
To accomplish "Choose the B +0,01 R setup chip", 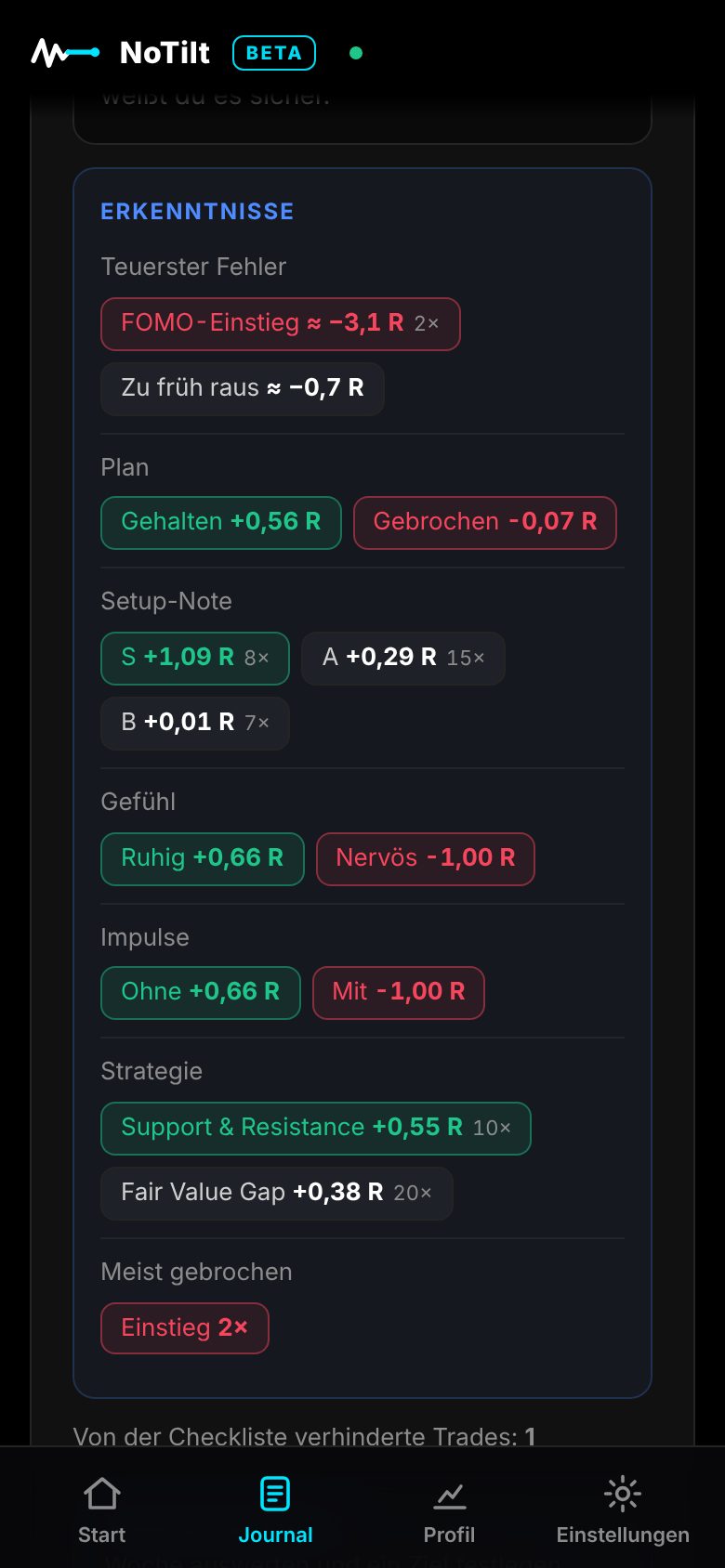I will [x=195, y=724].
